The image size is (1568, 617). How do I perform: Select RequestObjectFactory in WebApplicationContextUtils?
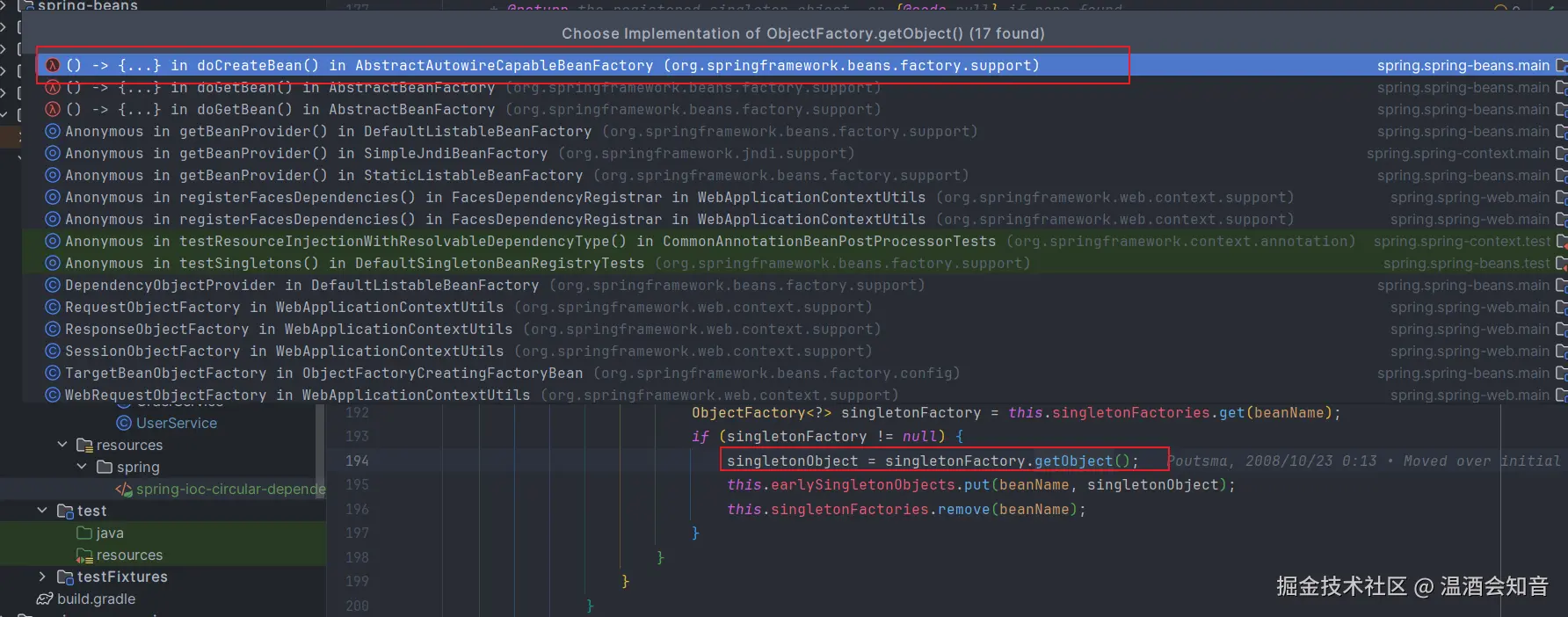[x=795, y=307]
